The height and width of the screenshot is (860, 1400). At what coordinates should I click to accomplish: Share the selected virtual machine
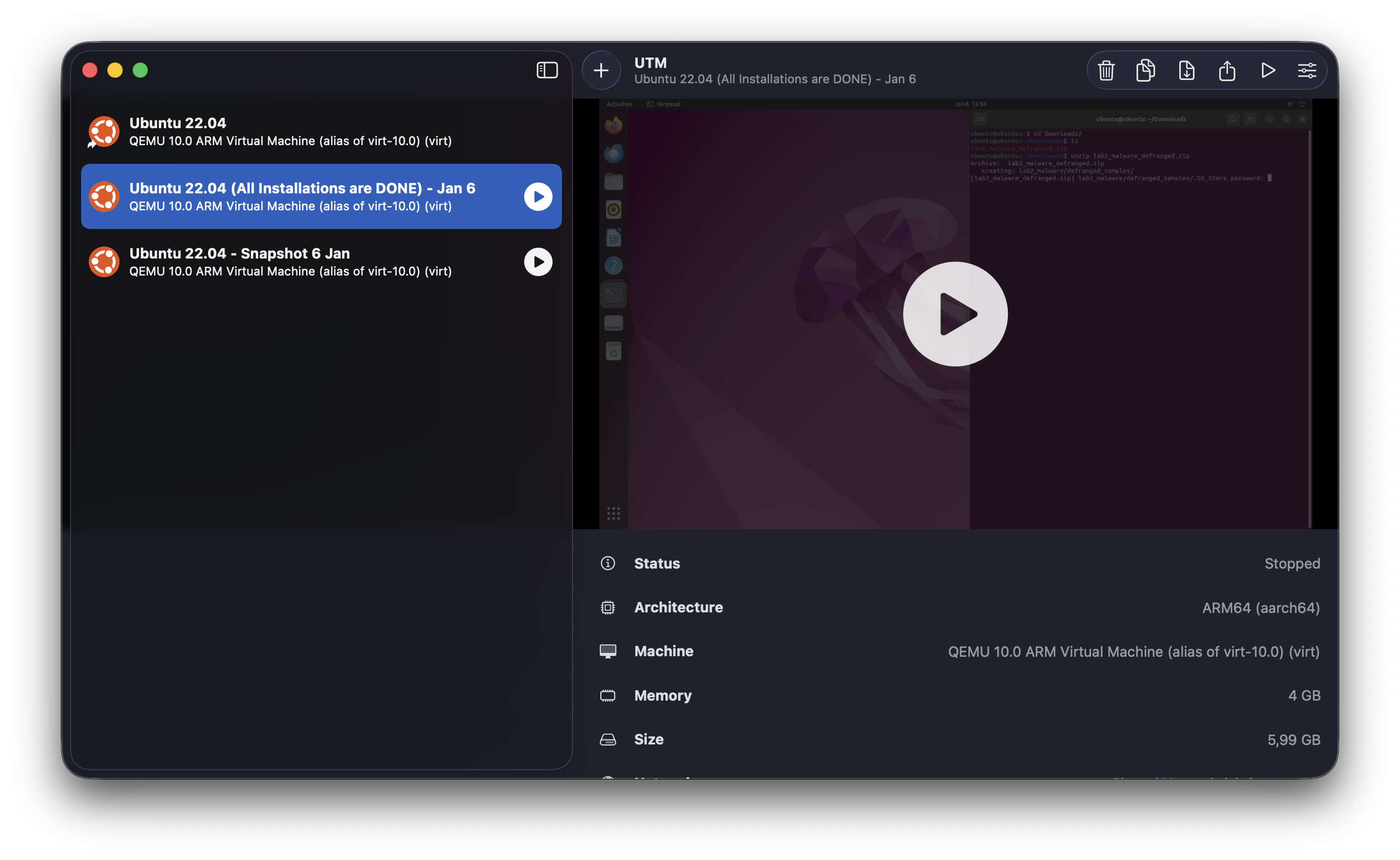point(1226,71)
